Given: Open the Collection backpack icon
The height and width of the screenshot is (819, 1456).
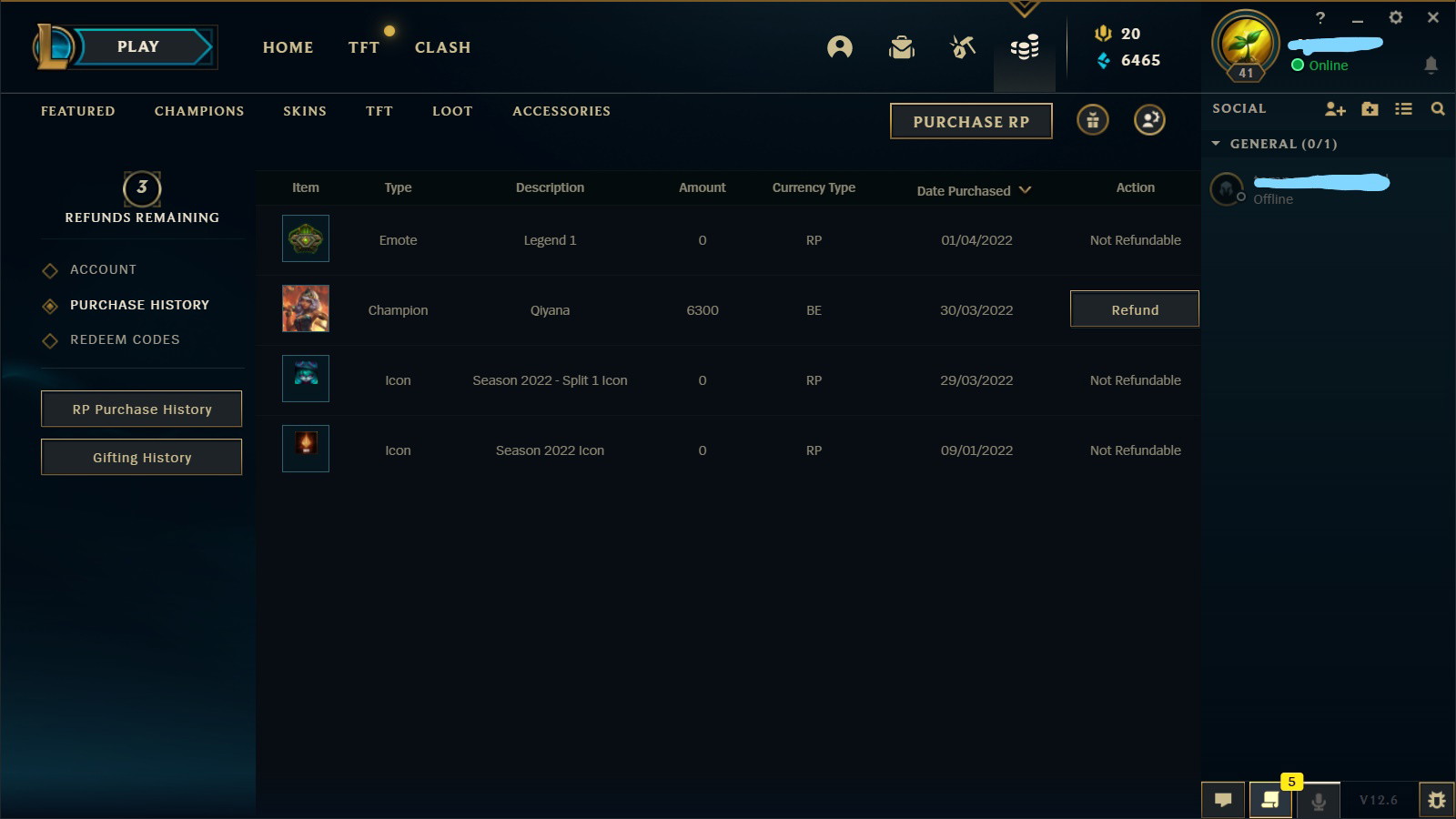Looking at the screenshot, I should [902, 47].
